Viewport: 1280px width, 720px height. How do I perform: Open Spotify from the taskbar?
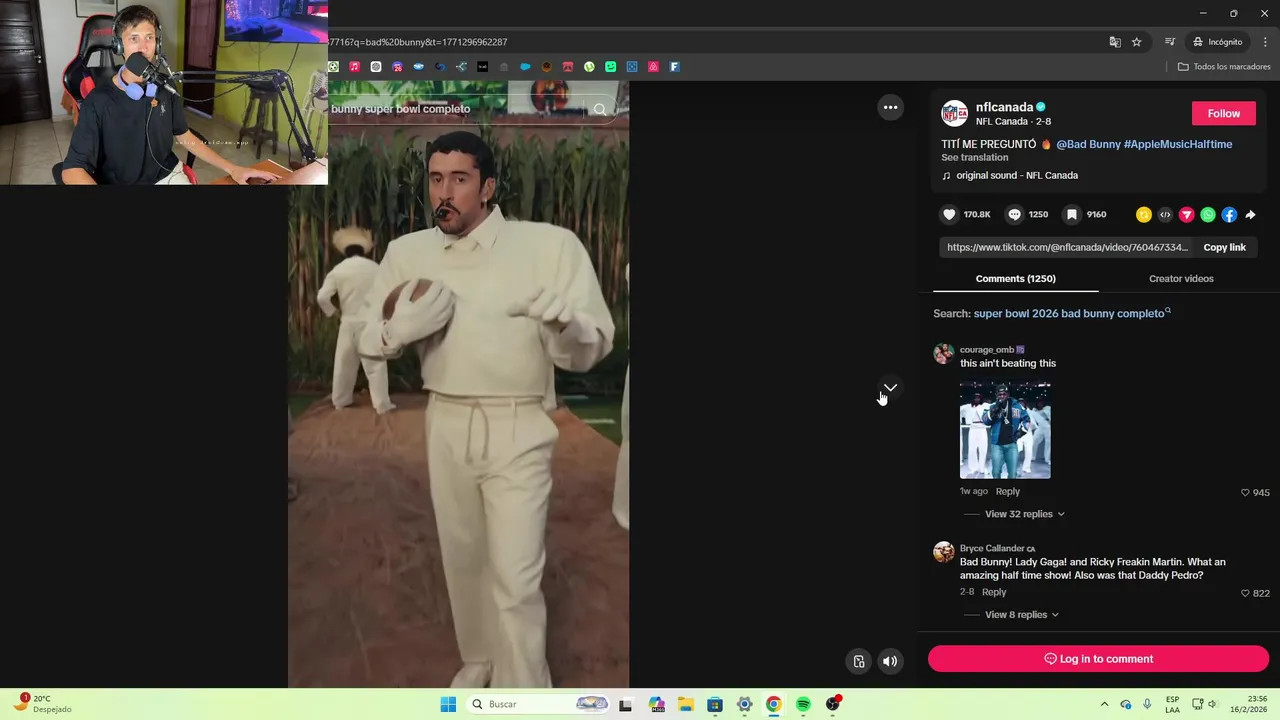[x=803, y=704]
